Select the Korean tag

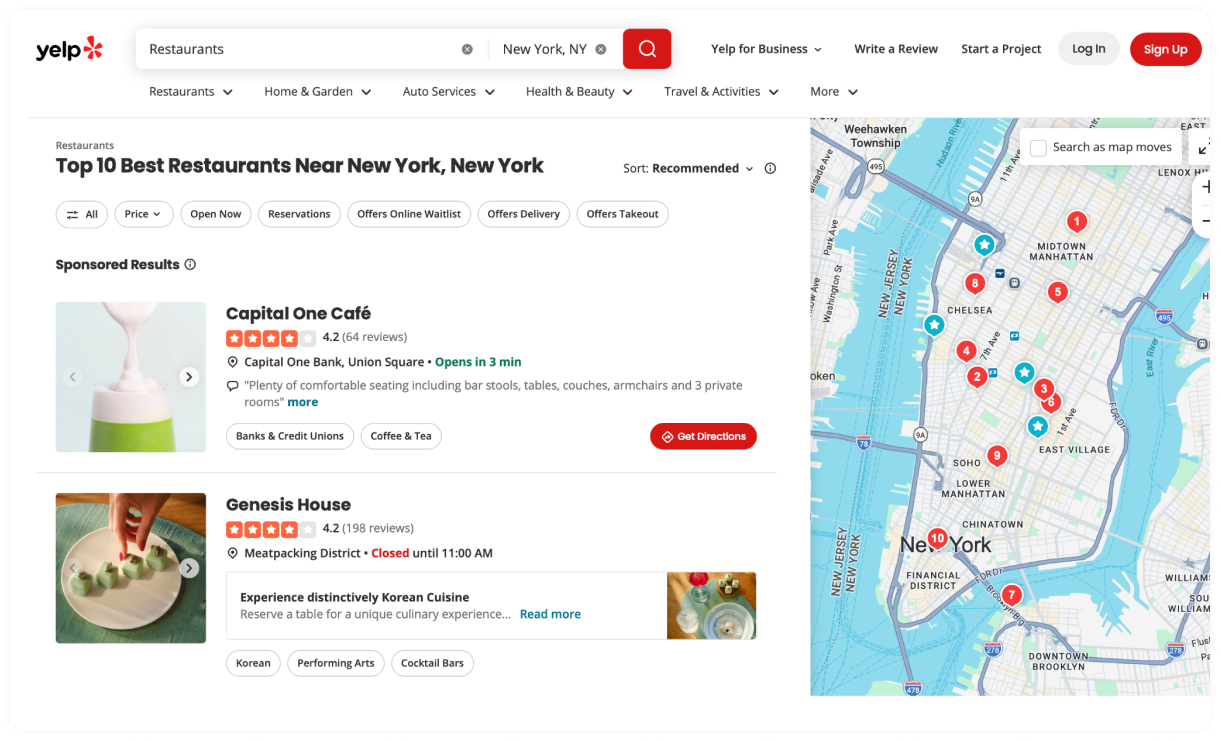(253, 663)
